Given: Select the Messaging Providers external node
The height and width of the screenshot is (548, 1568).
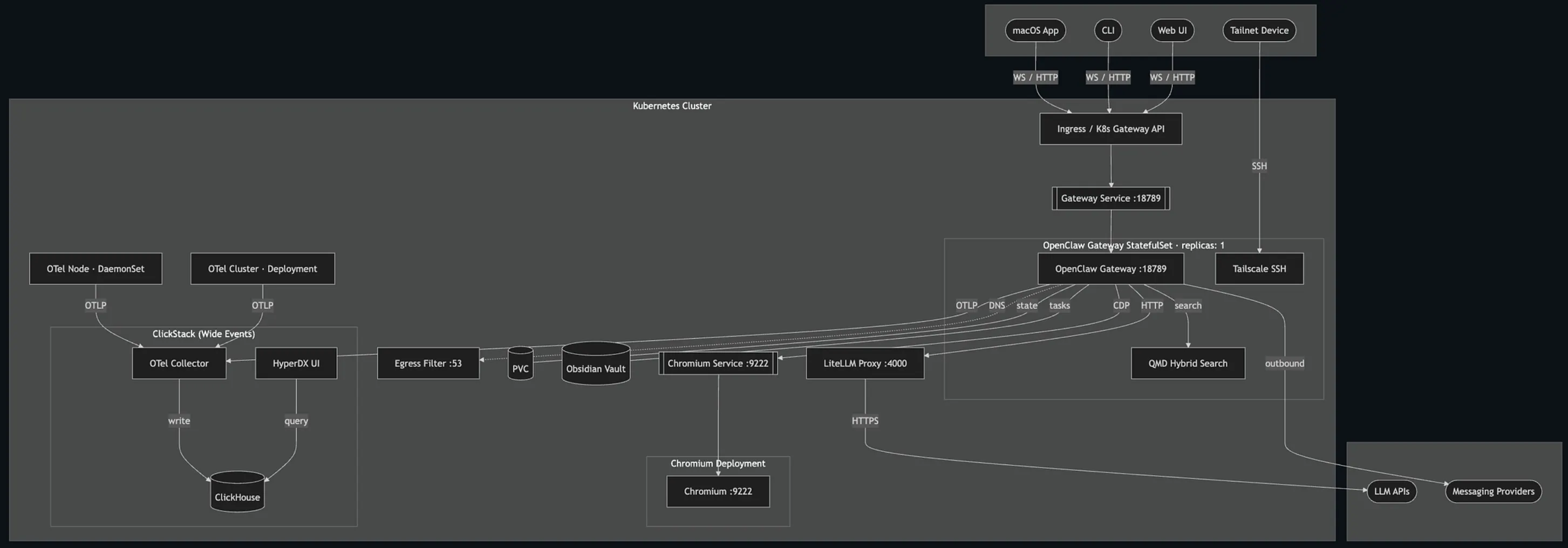Looking at the screenshot, I should 1493,491.
